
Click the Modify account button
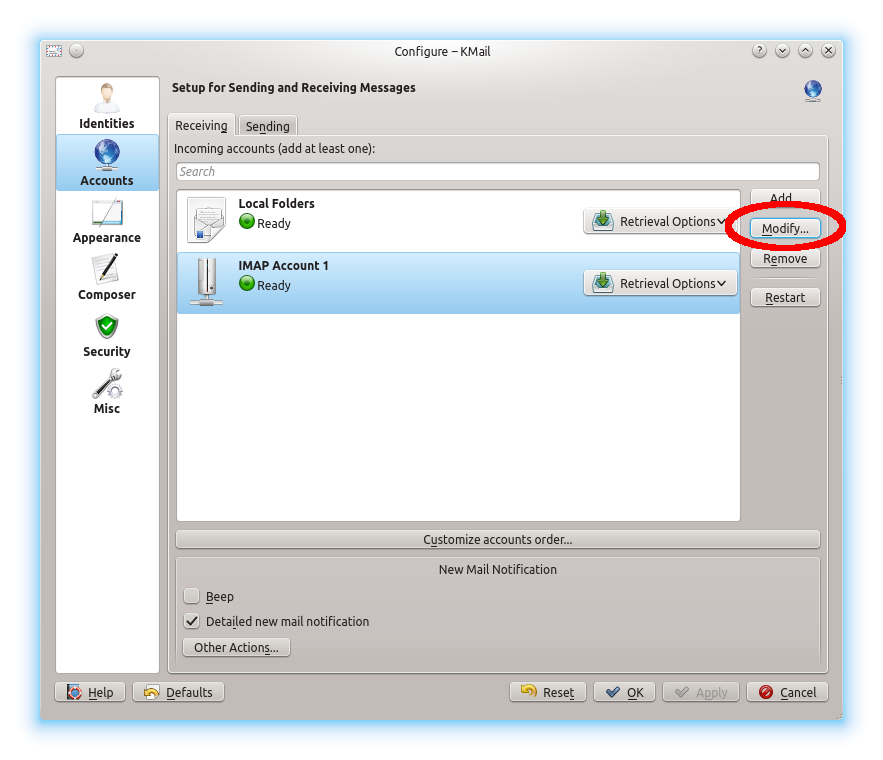(785, 229)
